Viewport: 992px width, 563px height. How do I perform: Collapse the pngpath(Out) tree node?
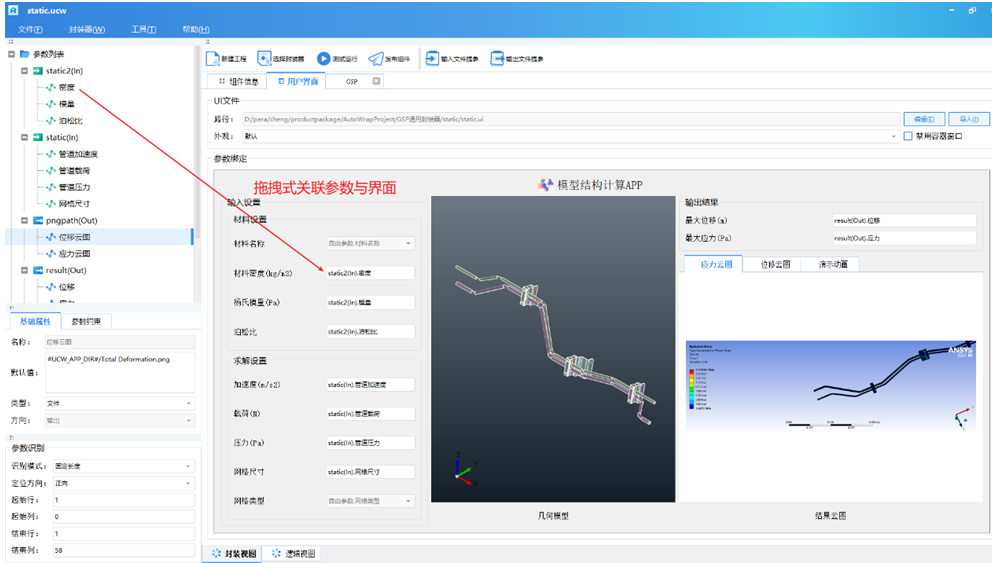(x=25, y=220)
